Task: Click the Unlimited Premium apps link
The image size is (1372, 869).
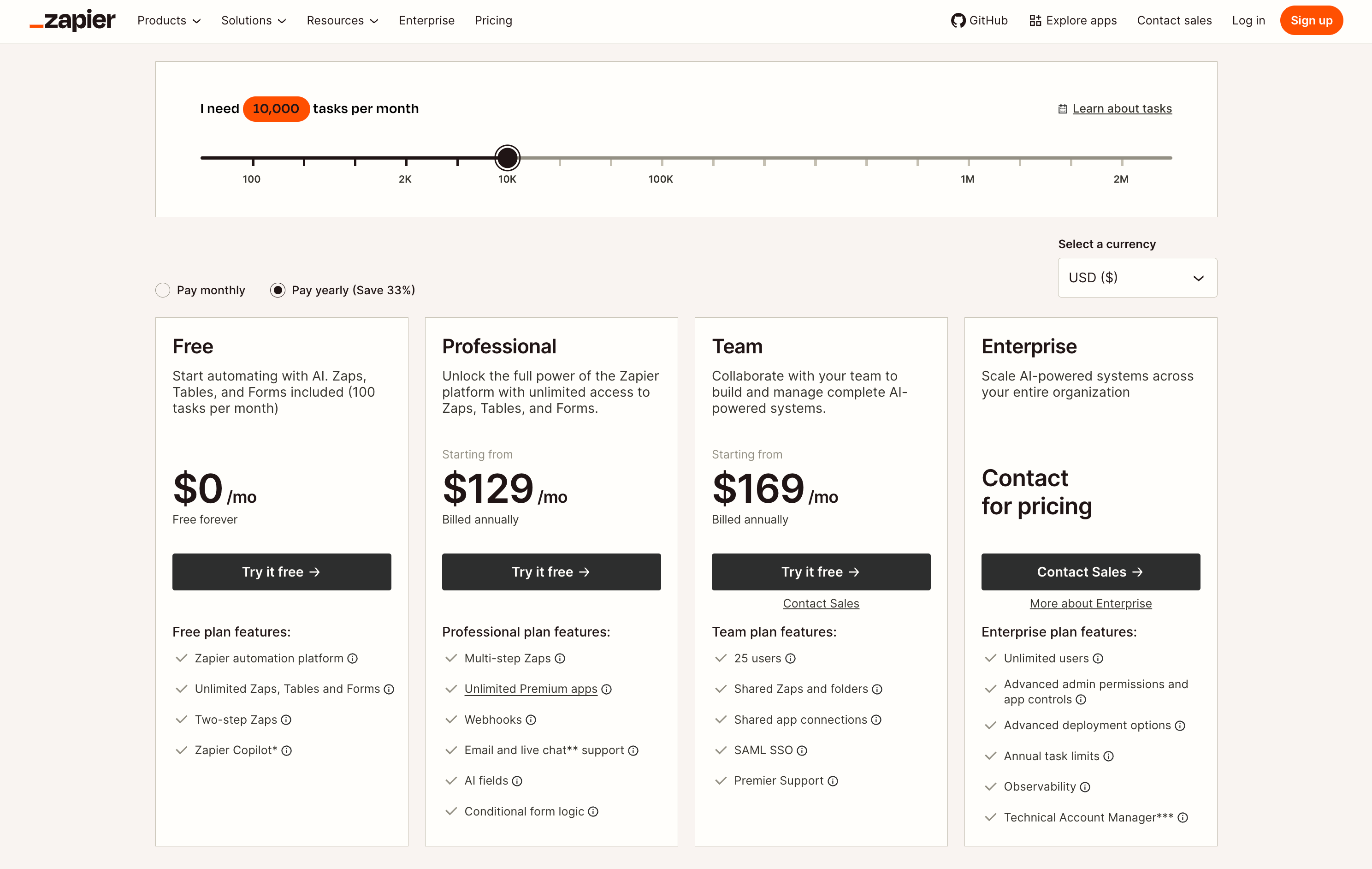Action: tap(531, 690)
